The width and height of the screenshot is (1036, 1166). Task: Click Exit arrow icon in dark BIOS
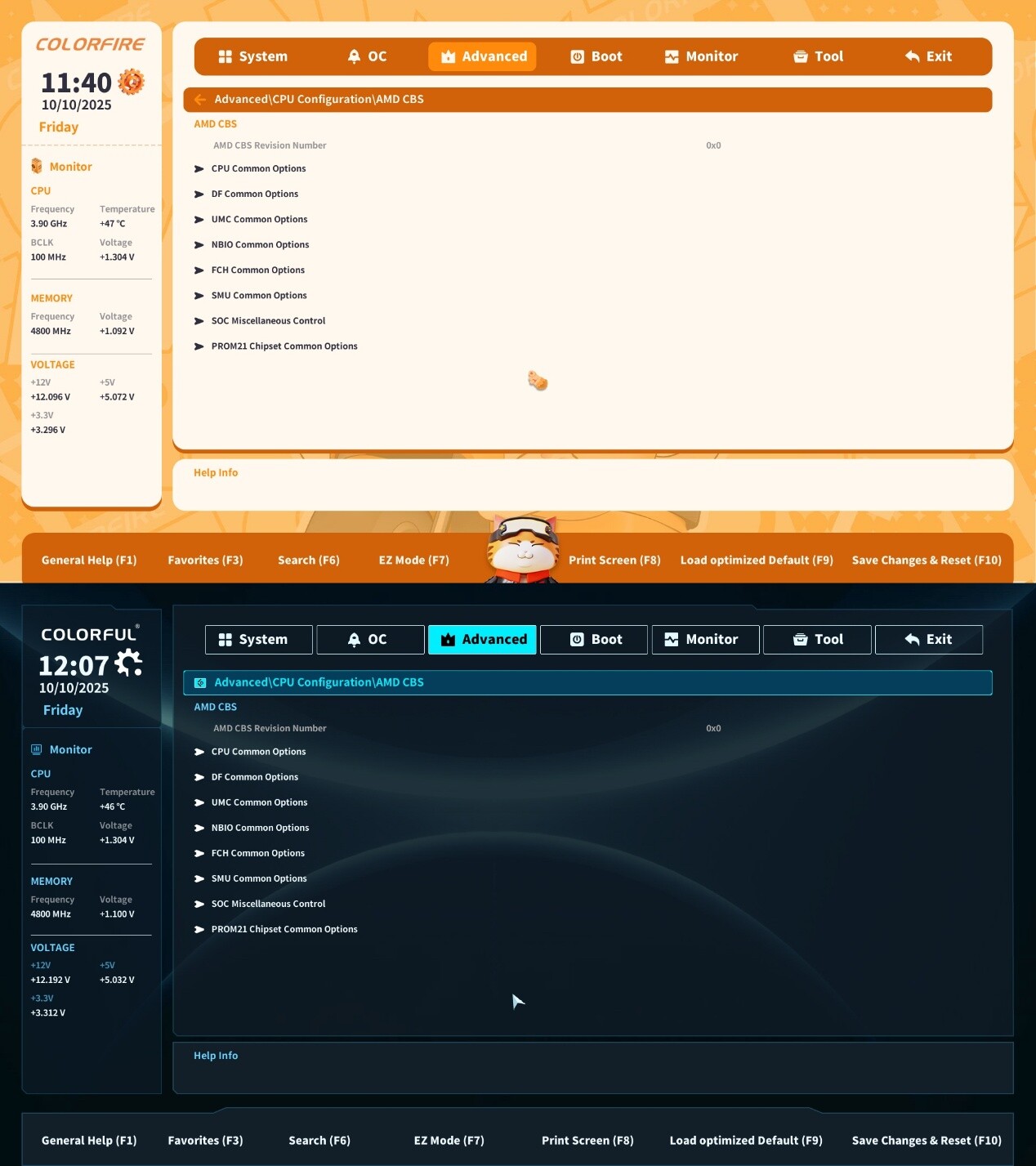point(913,640)
